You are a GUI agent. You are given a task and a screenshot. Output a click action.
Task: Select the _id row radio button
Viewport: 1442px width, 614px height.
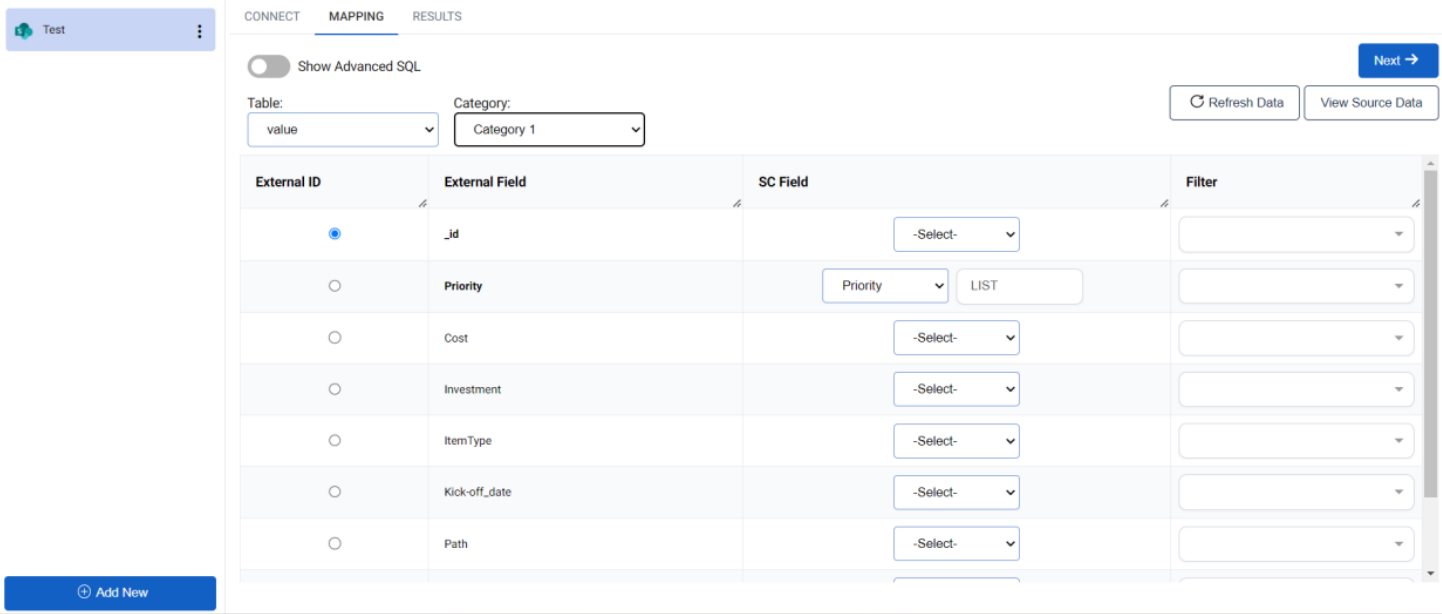(335, 233)
